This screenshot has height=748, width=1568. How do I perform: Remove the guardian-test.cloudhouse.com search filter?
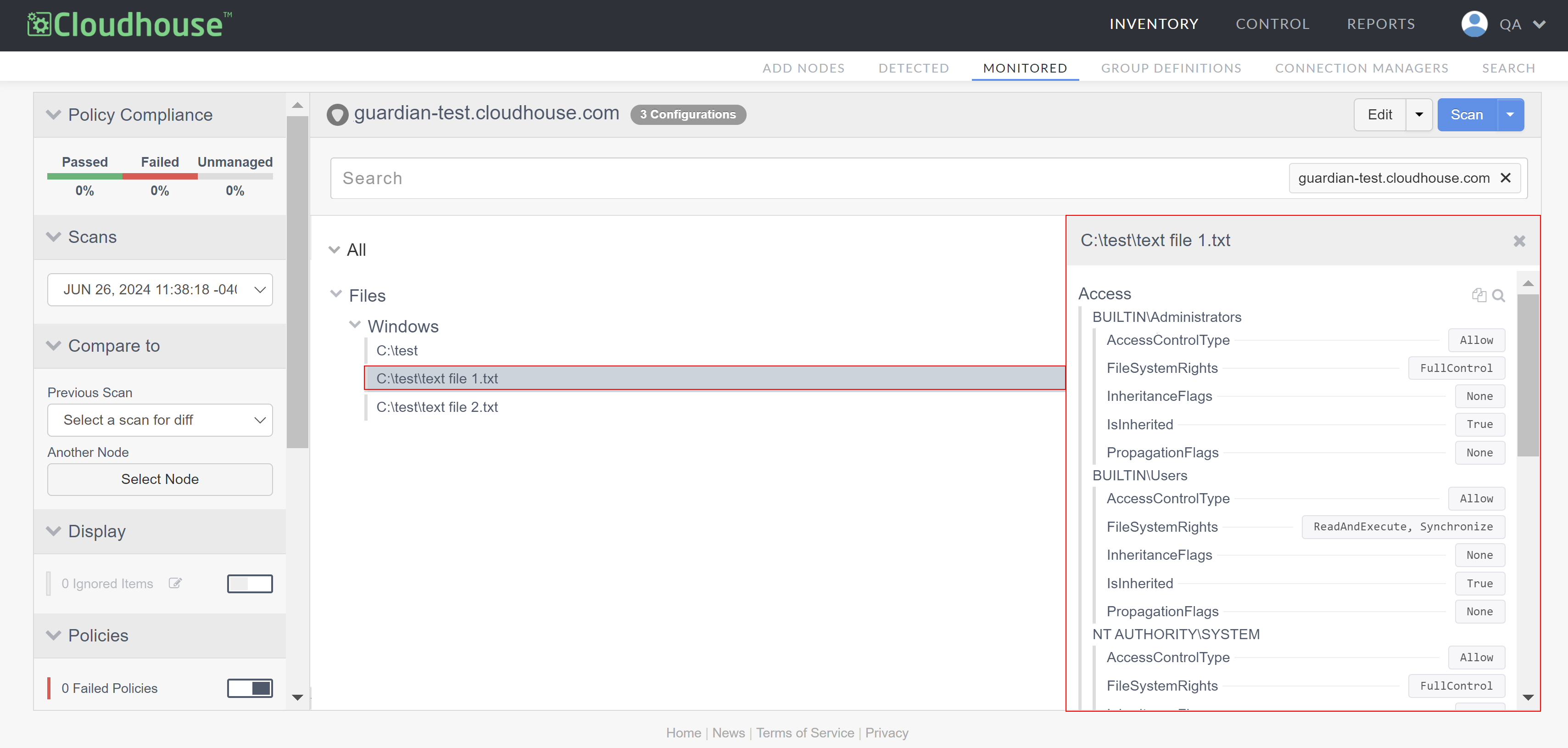[1505, 178]
